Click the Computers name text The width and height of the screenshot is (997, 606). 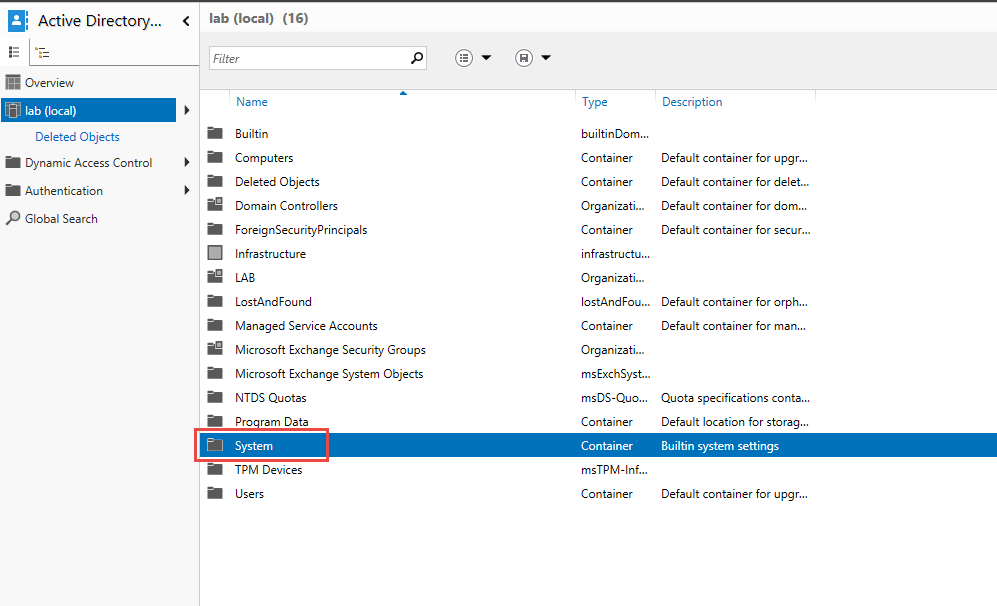tap(264, 158)
